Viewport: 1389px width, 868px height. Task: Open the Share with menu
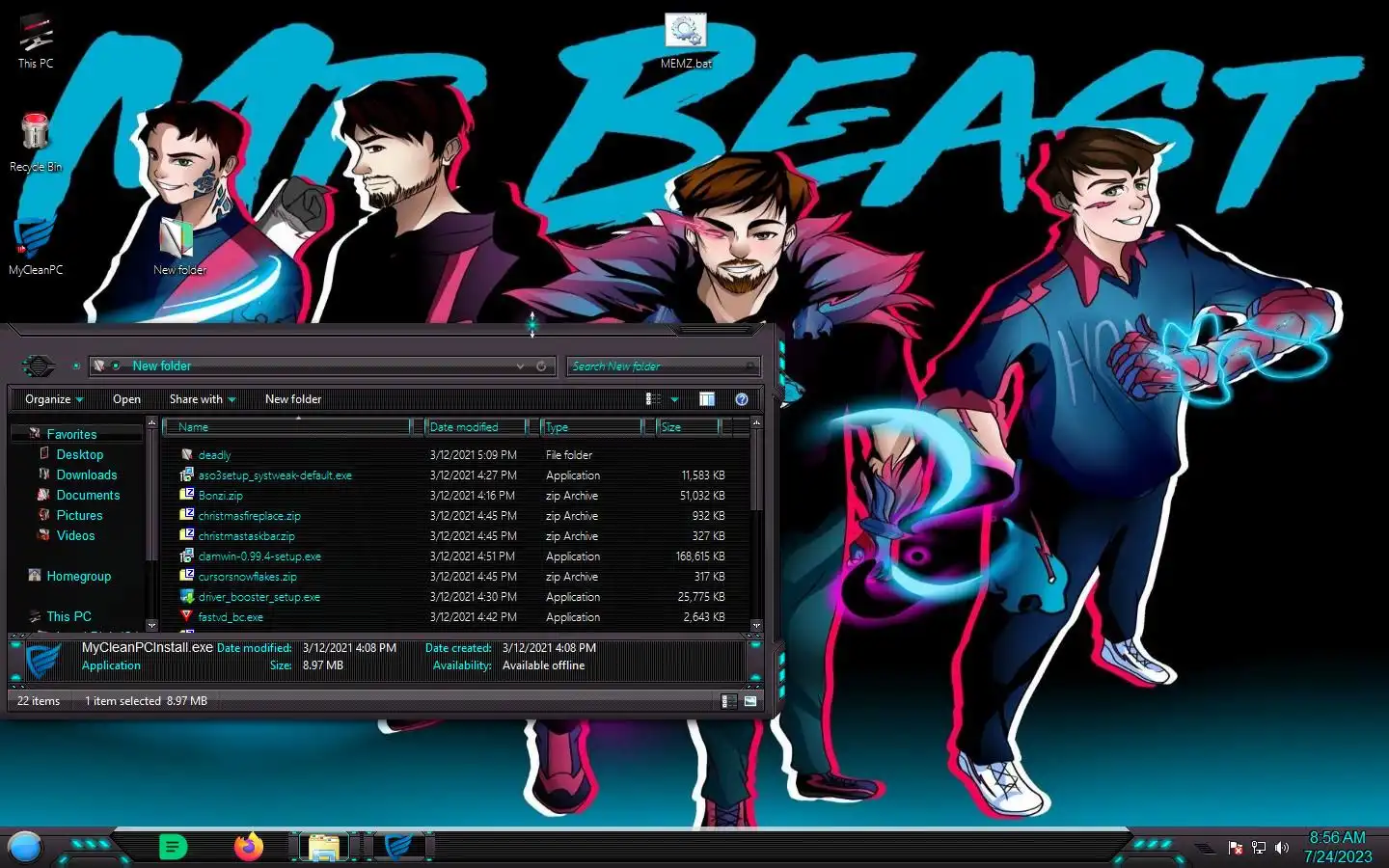tap(203, 399)
